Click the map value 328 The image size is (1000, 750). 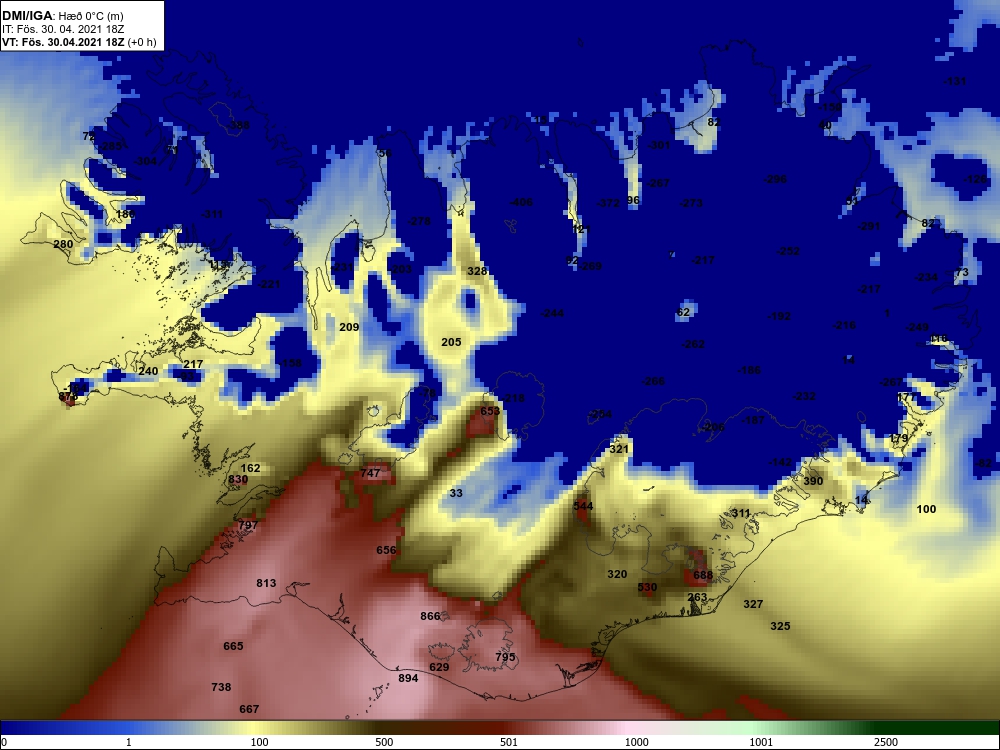point(477,271)
